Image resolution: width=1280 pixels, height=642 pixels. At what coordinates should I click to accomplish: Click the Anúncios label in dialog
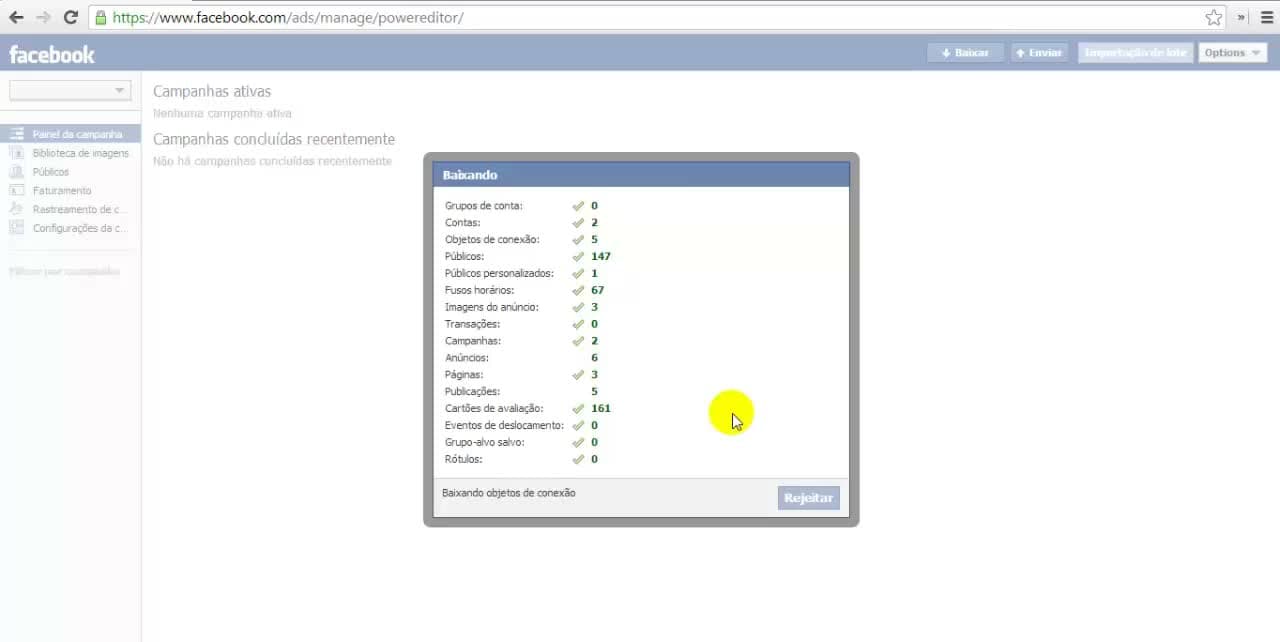click(x=467, y=358)
